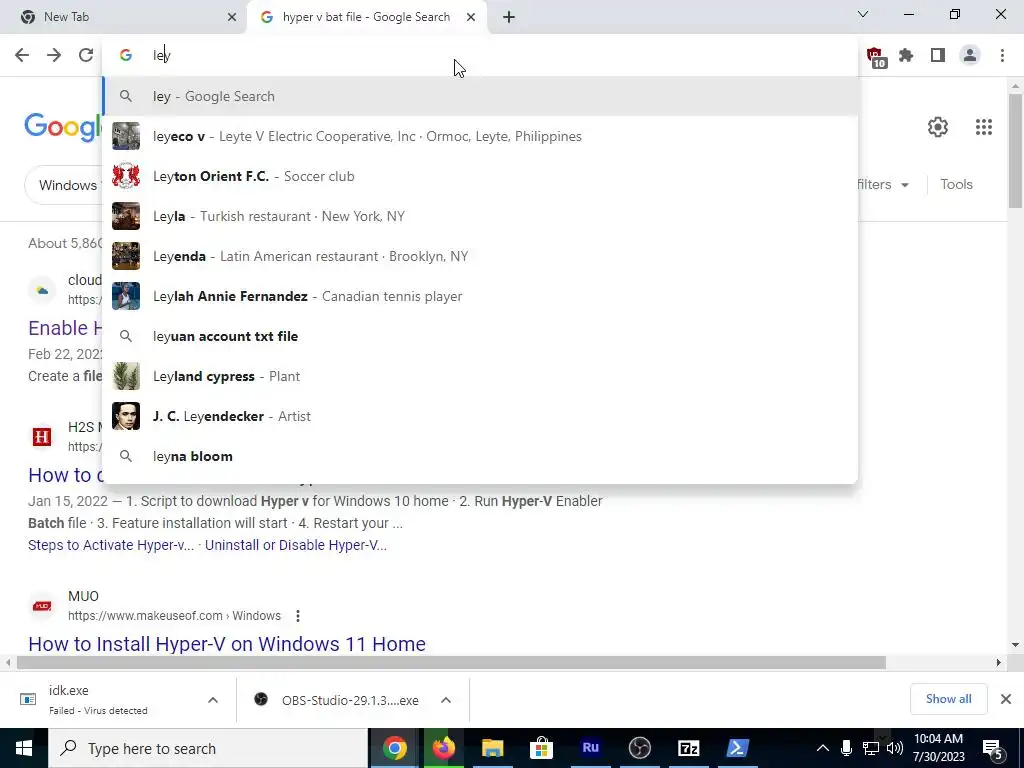
Task: Click the horizontal scrollbar of the page
Action: point(451,663)
